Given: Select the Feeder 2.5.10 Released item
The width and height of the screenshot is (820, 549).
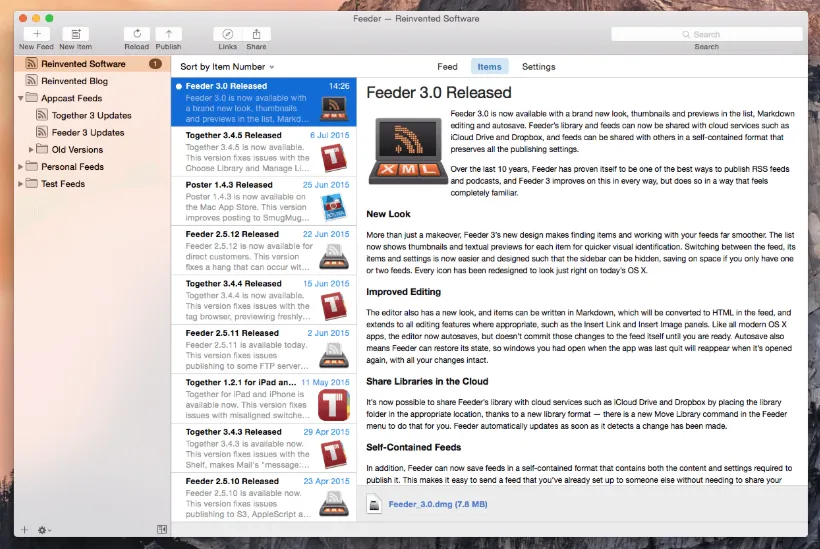Looking at the screenshot, I should (x=264, y=497).
